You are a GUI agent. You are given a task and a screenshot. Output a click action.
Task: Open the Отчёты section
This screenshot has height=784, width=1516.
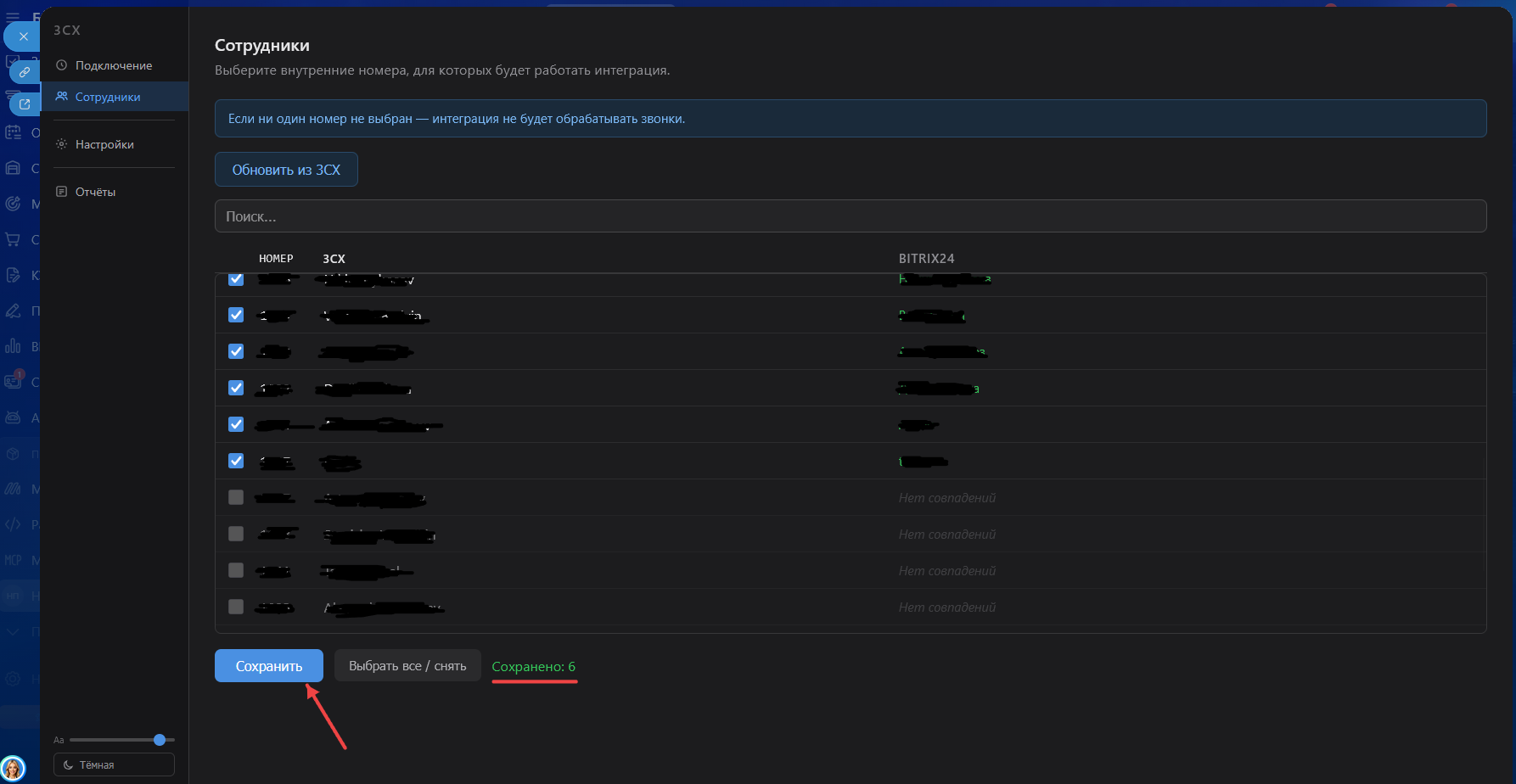point(114,192)
